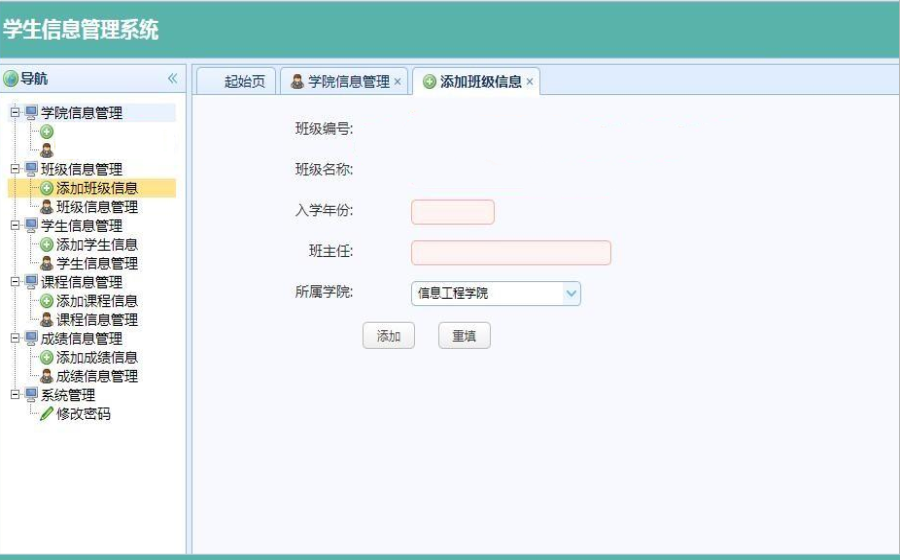Open 修改密码 in the tree
Screen dimensions: 900x560
[83, 414]
